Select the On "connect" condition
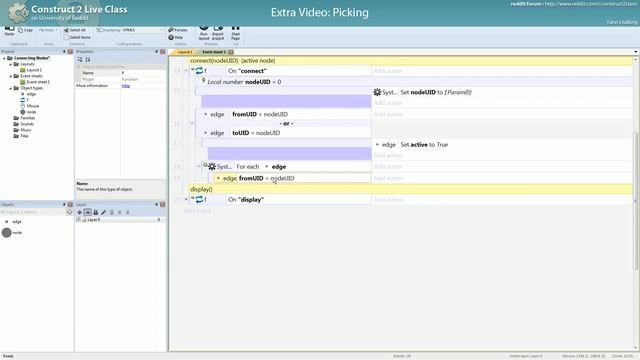 (x=298, y=71)
